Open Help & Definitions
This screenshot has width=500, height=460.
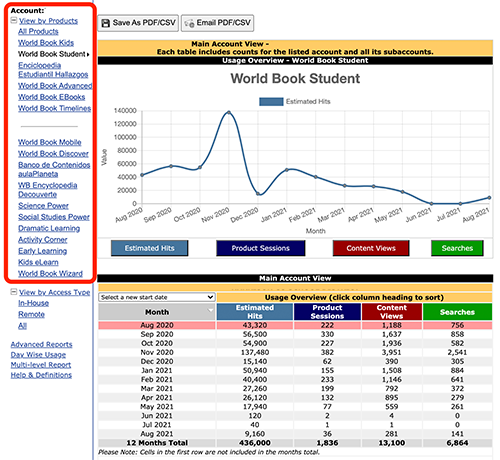41,375
